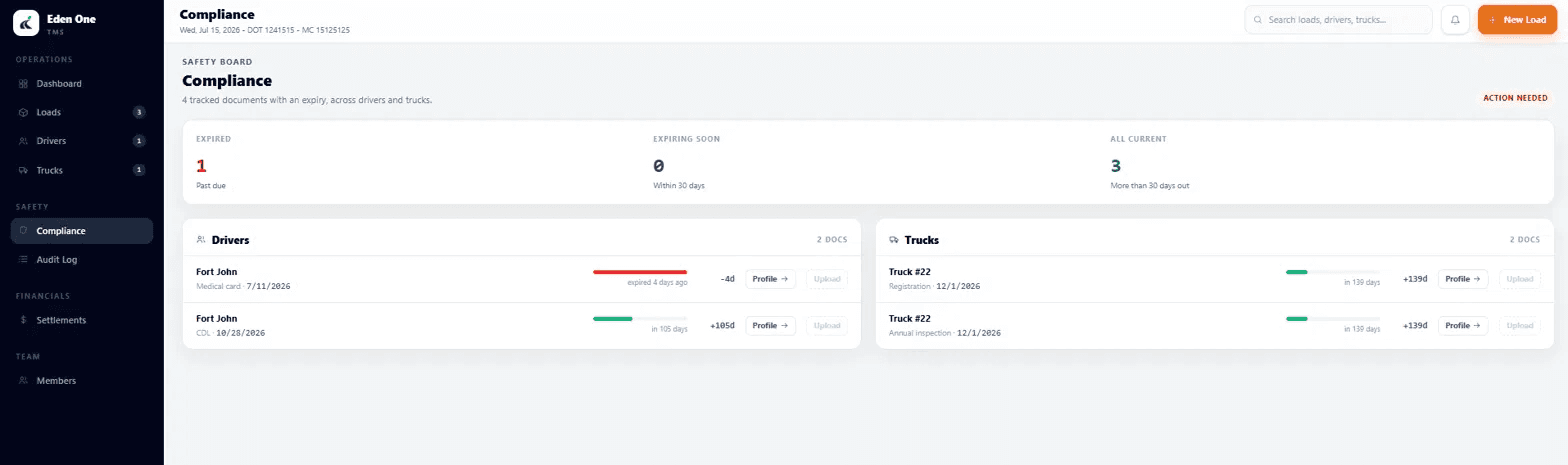Open Profile for Truck #22 Annual inspection

click(1463, 325)
